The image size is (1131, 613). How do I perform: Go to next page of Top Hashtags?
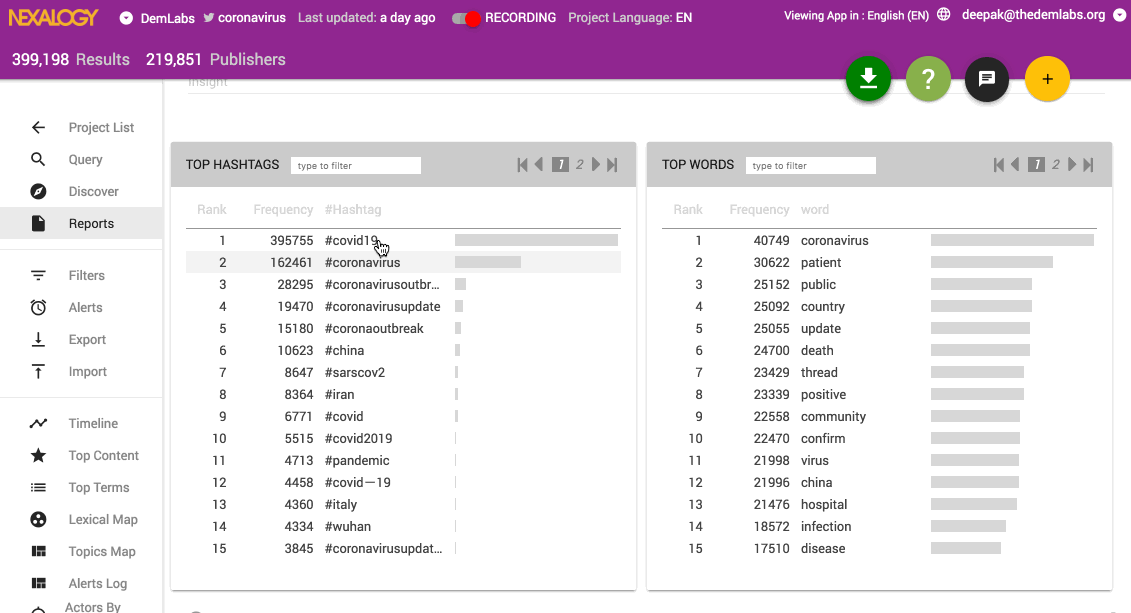[596, 164]
